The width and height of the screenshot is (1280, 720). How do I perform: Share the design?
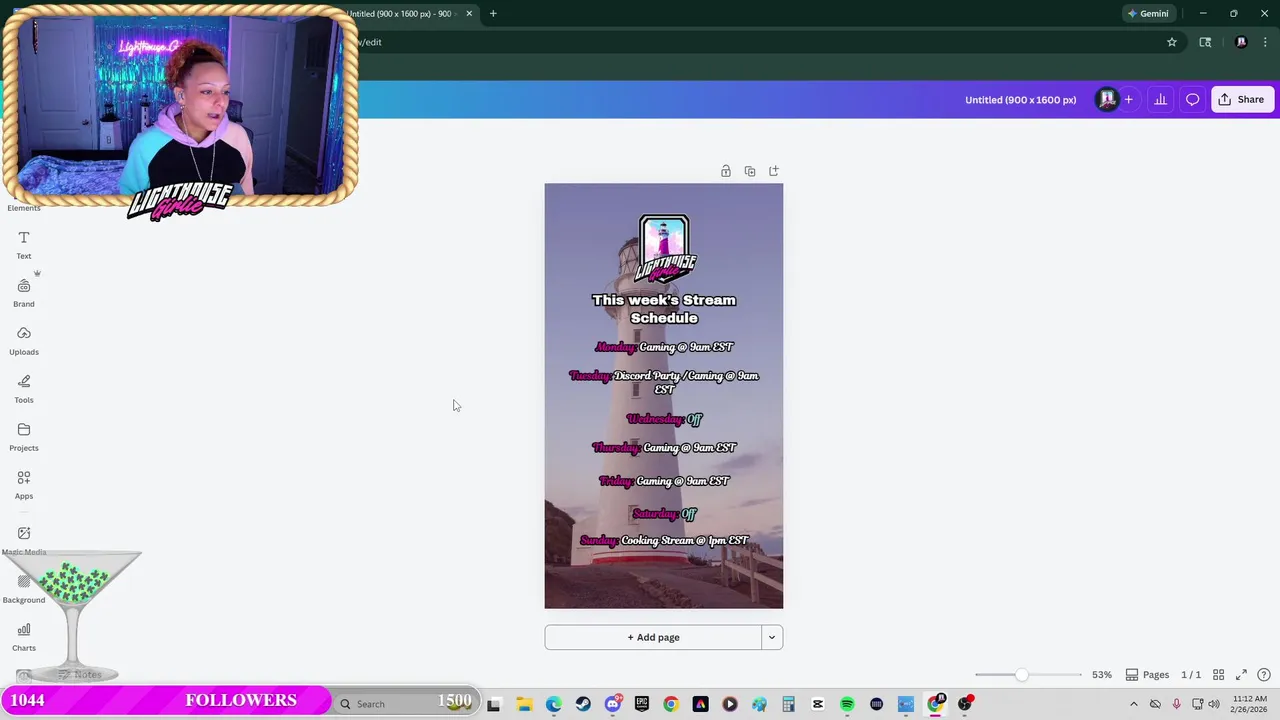click(x=1242, y=99)
